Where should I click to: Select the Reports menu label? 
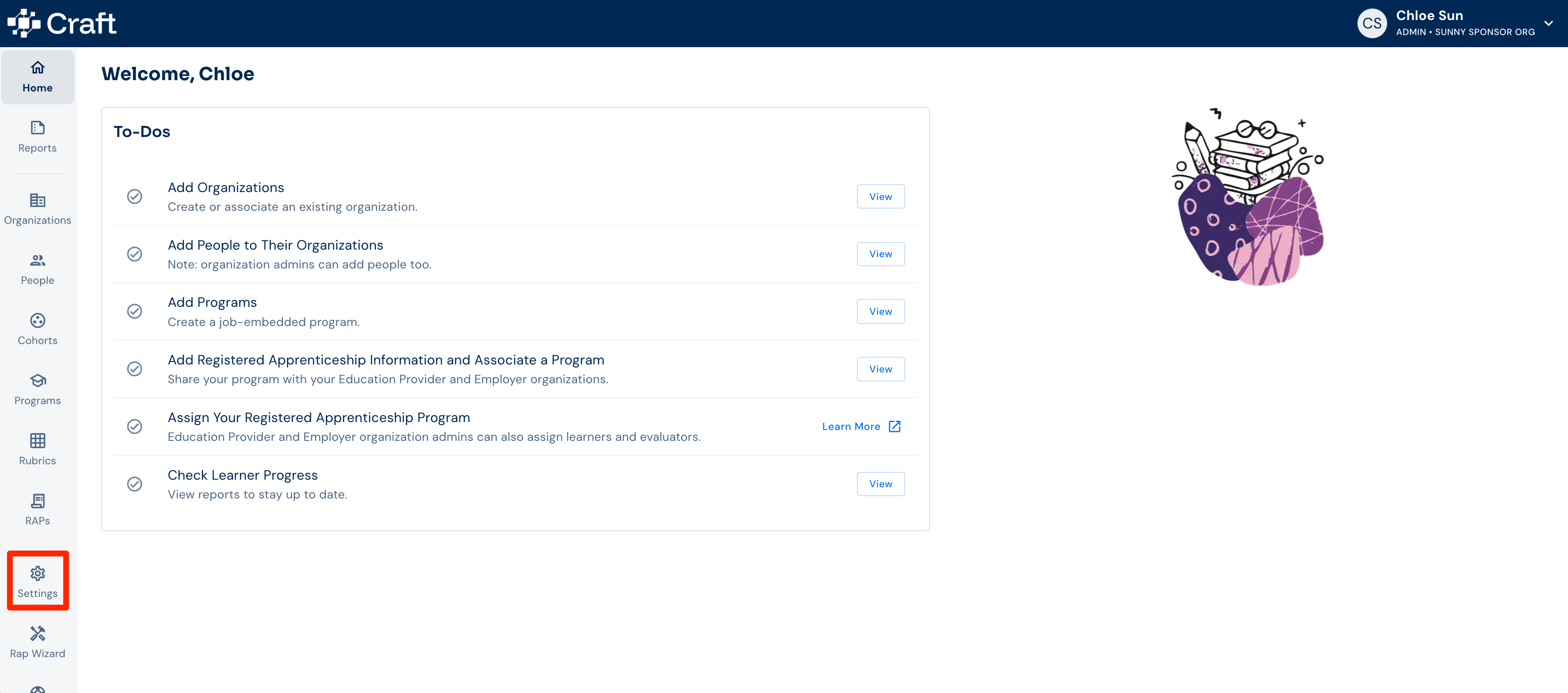[x=38, y=148]
